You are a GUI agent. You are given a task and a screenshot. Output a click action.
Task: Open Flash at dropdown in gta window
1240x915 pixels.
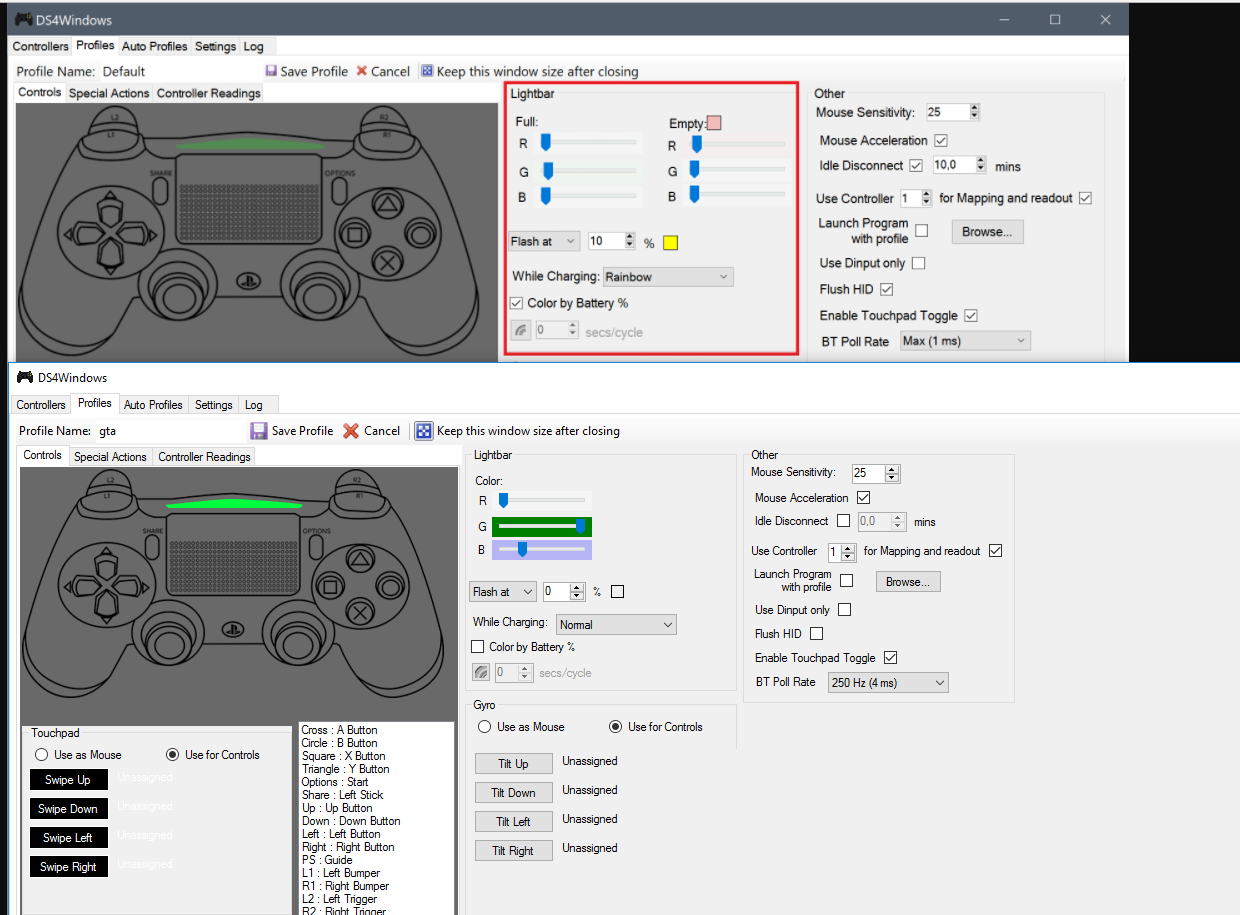pos(503,592)
